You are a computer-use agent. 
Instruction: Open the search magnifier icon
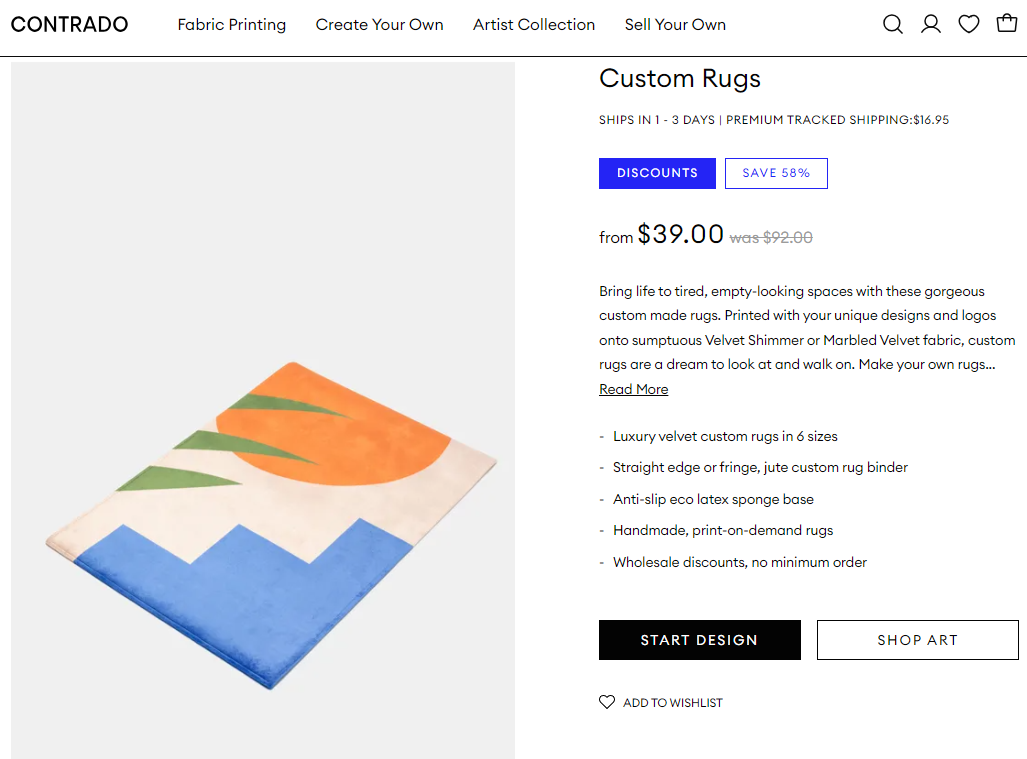coord(892,23)
